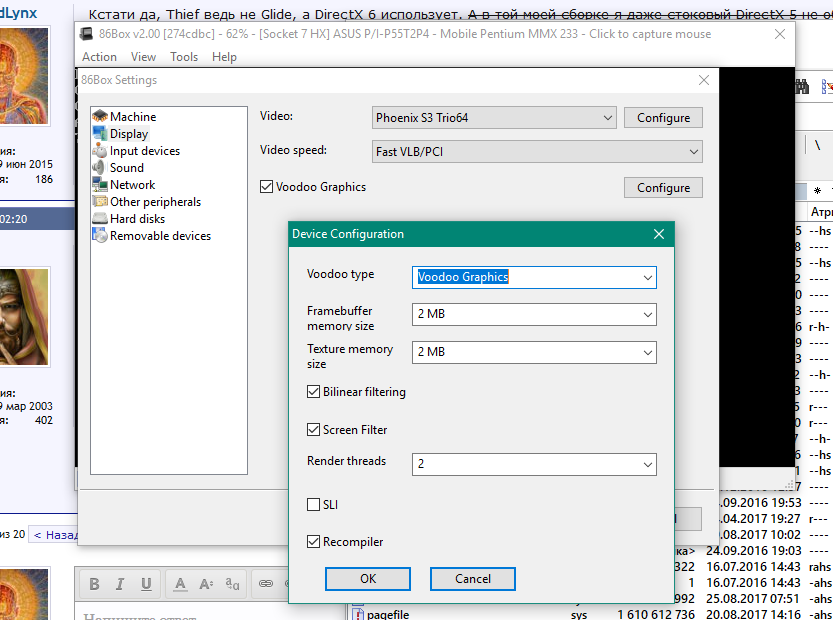Select Other peripherals in settings list
The width and height of the screenshot is (833, 620).
click(153, 202)
